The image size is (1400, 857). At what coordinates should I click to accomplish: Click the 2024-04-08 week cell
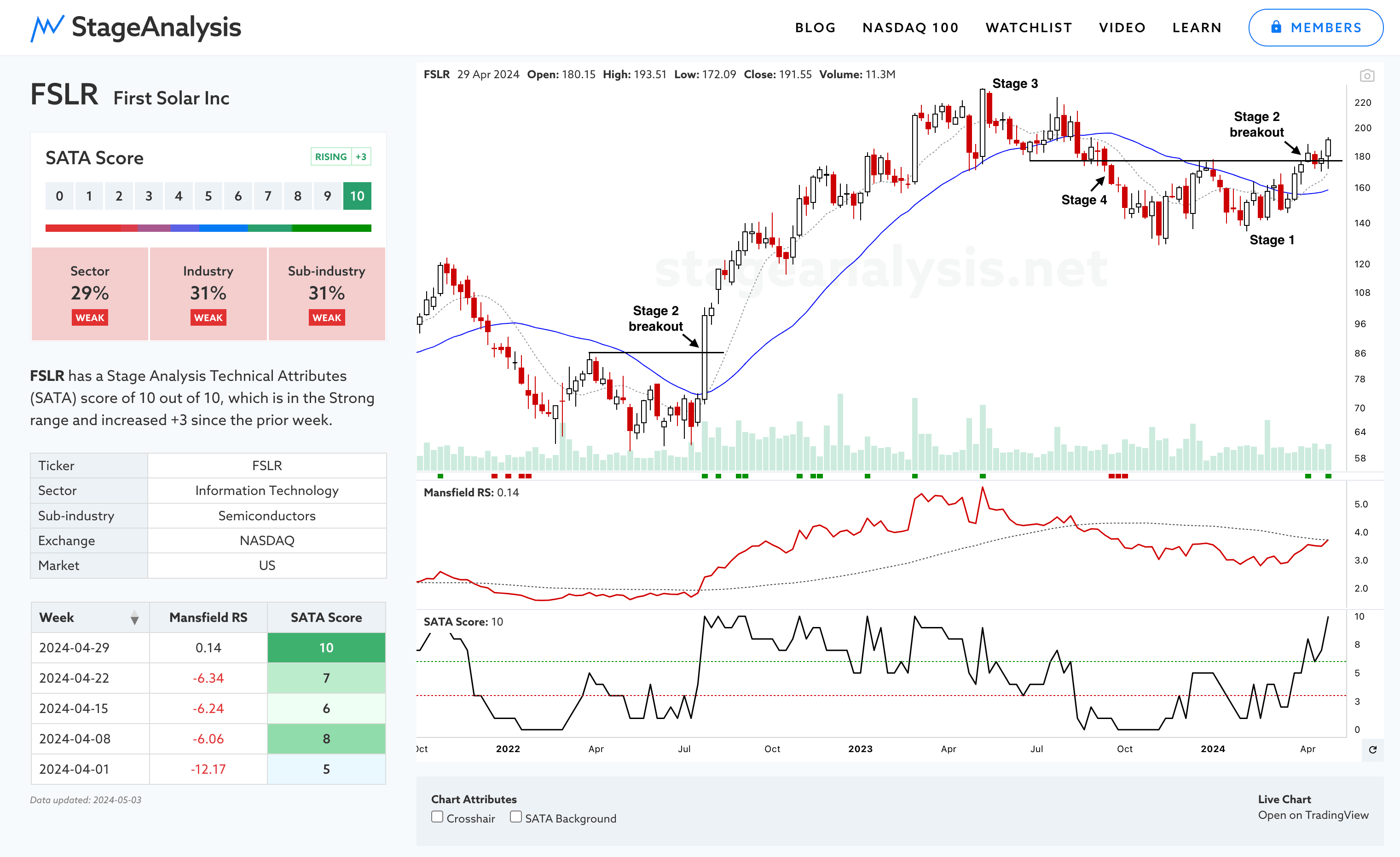coord(90,739)
